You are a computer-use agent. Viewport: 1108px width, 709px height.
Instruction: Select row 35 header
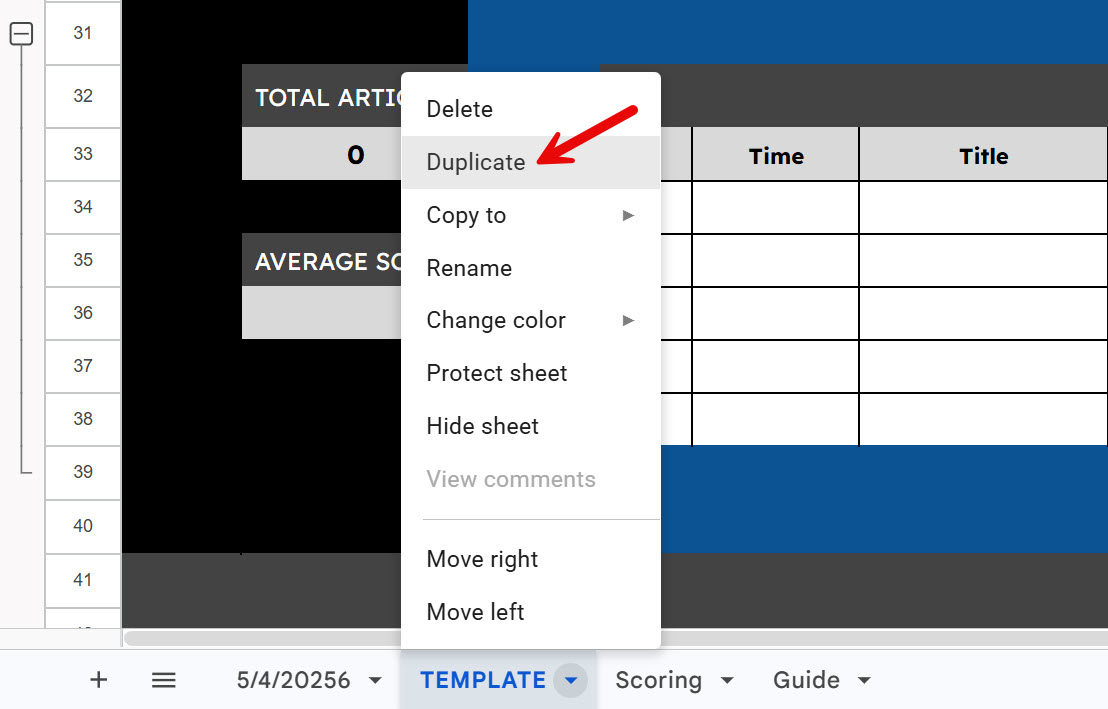click(83, 259)
